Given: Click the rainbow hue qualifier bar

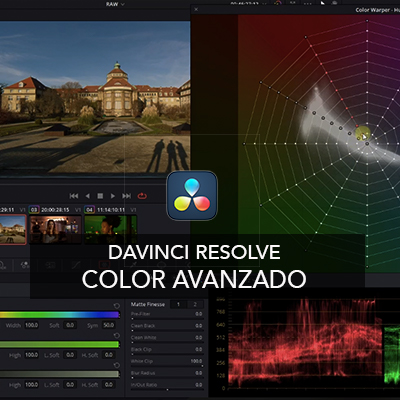Looking at the screenshot, I should tap(59, 315).
